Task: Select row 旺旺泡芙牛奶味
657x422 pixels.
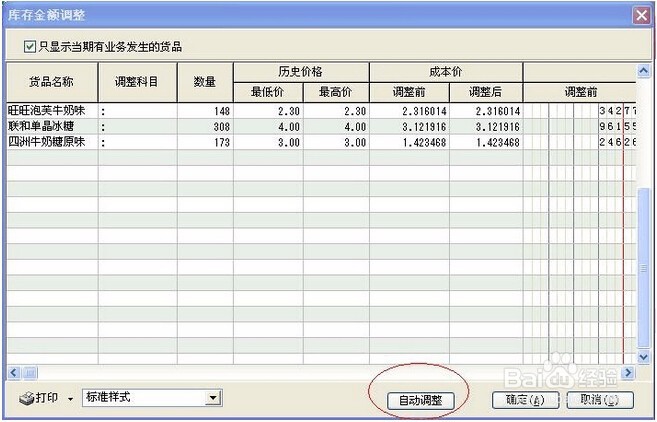Action: tap(321, 111)
